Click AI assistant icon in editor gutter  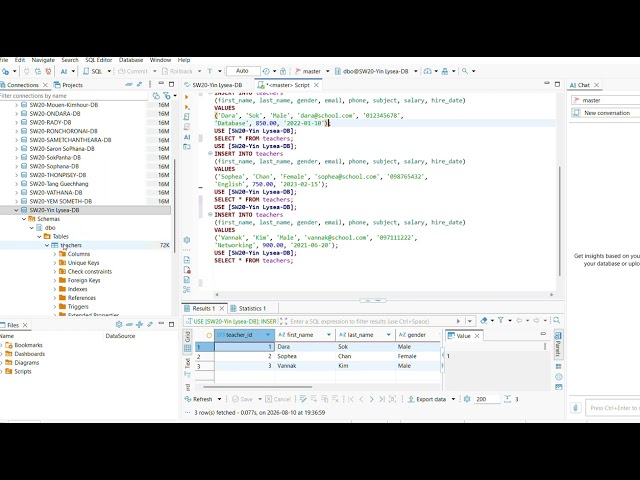pos(187,137)
